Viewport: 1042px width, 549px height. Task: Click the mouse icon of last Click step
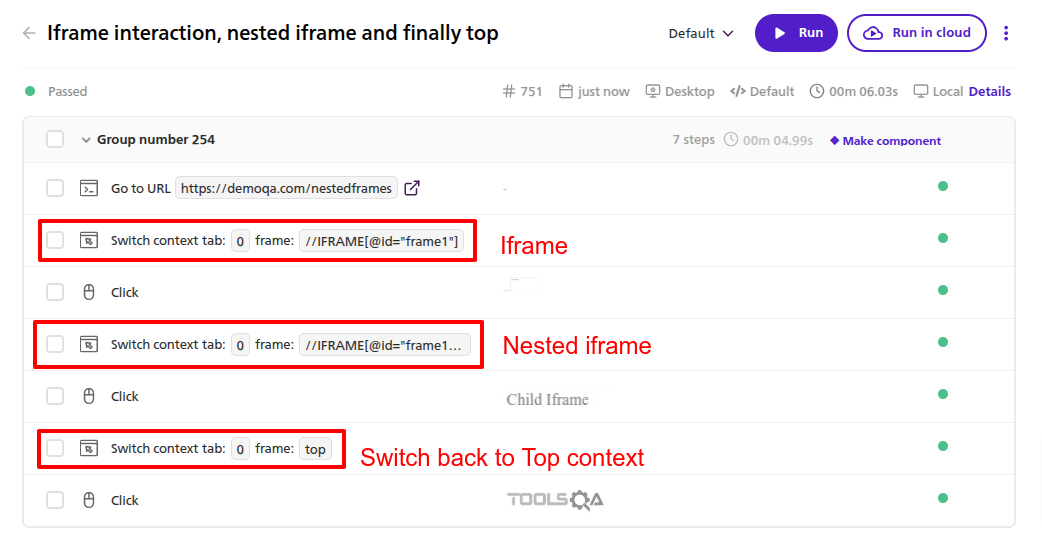(x=89, y=500)
